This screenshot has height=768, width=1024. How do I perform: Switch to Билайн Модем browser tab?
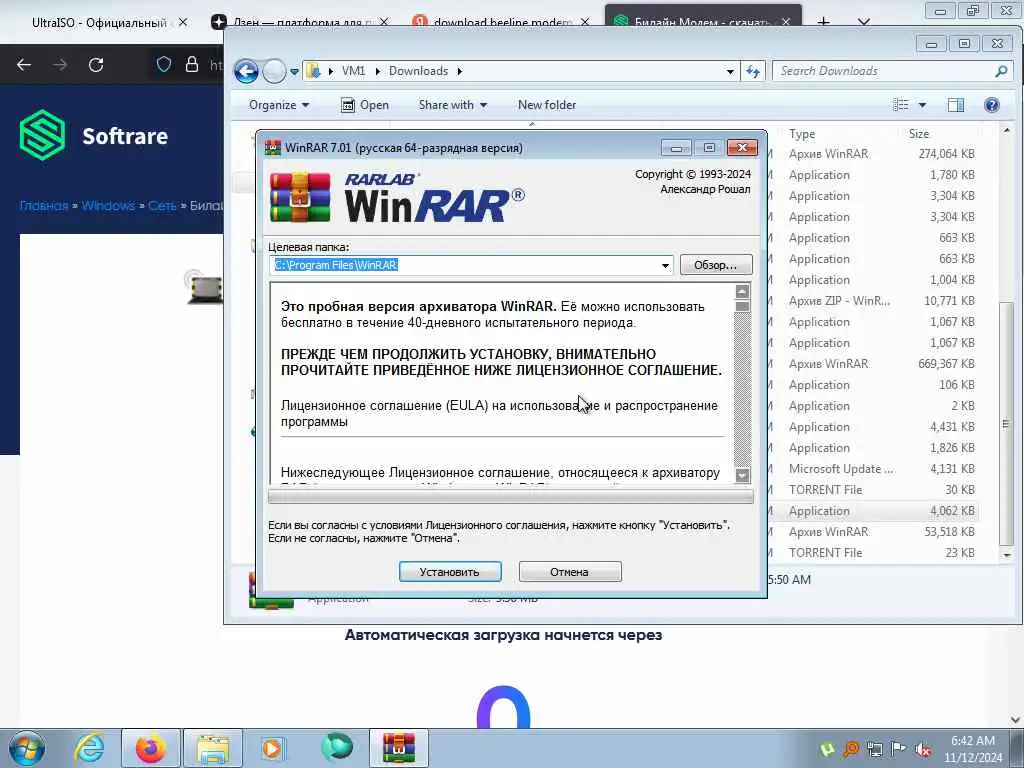[702, 22]
